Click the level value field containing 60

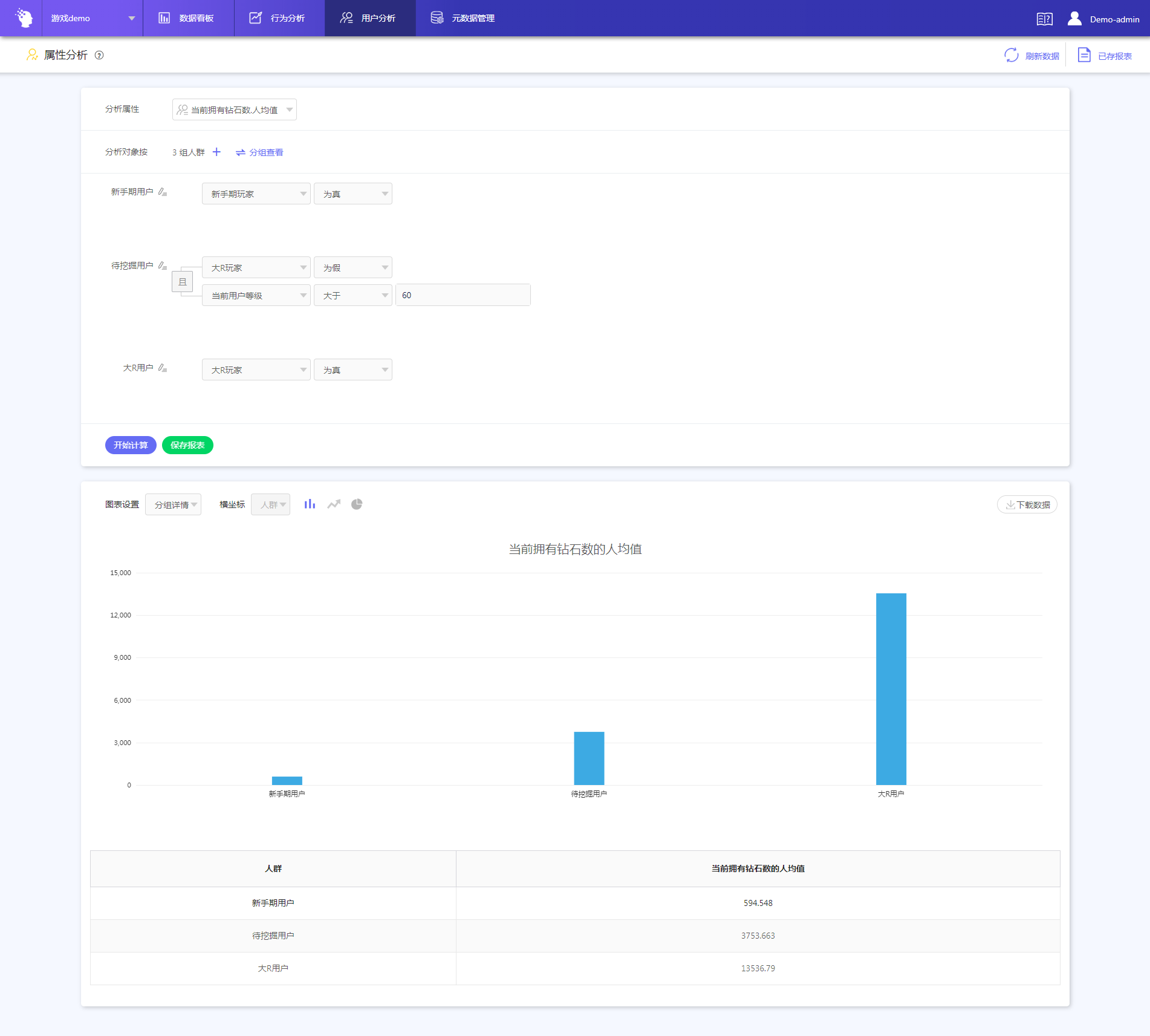(x=463, y=295)
